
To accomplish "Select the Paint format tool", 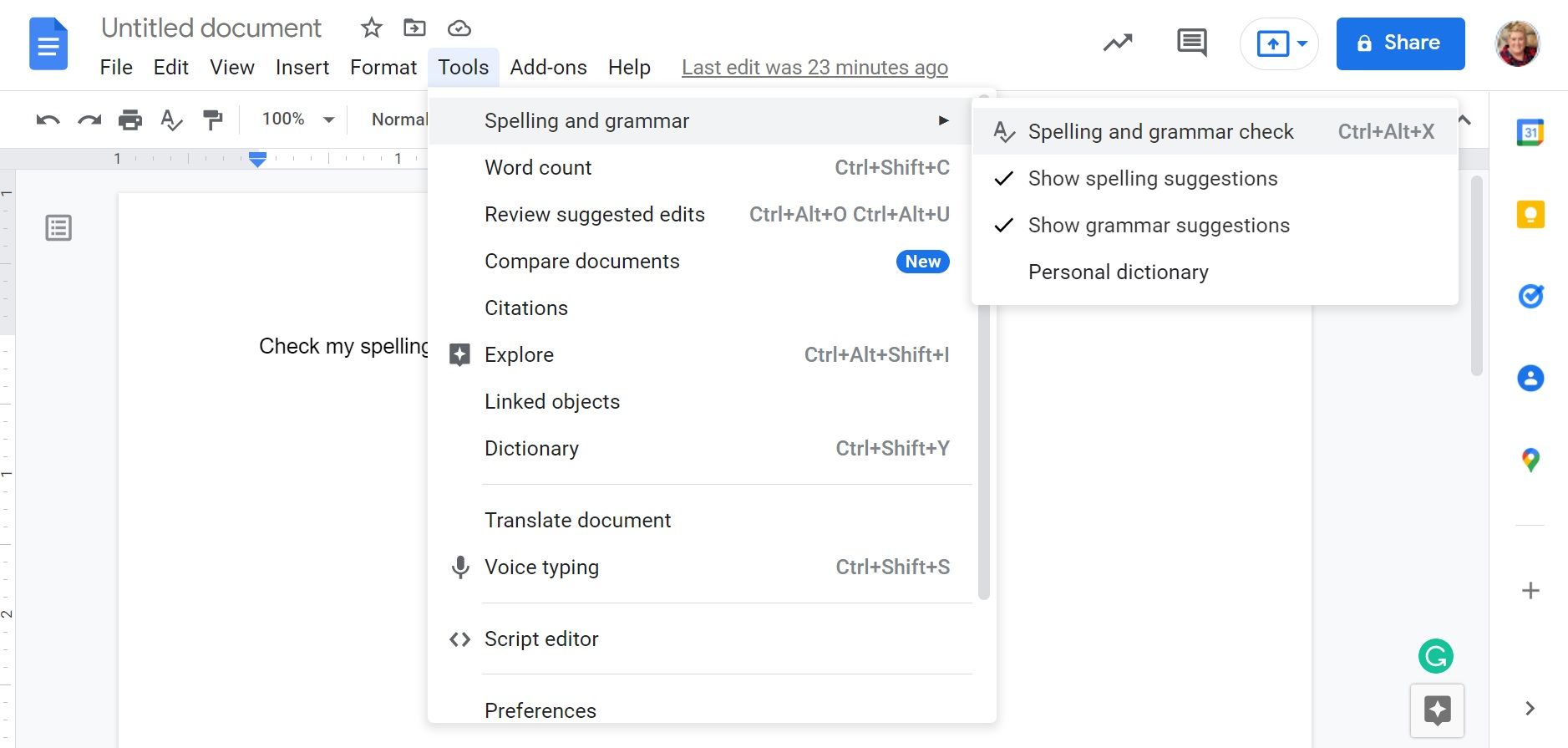I will tap(213, 120).
